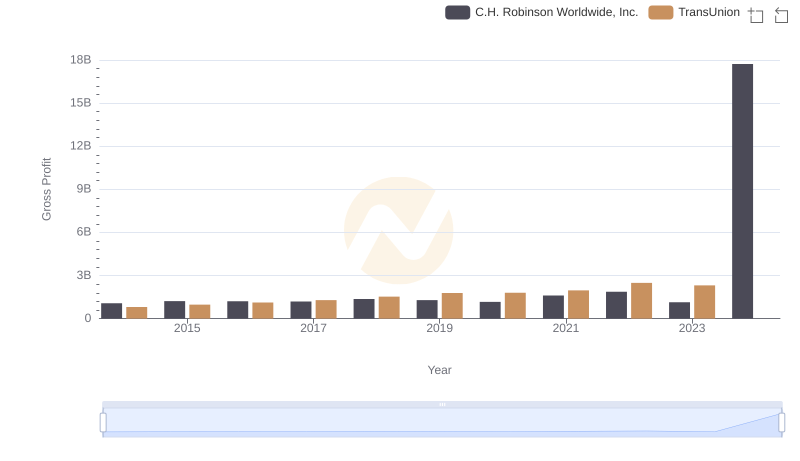This screenshot has width=800, height=461.
Task: Click the dark legend color swatch
Action: (x=457, y=12)
